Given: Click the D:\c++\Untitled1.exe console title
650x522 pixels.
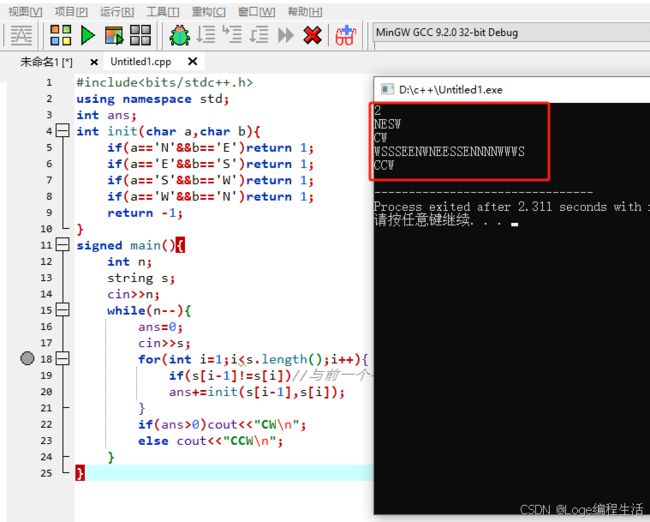Looking at the screenshot, I should (451, 90).
